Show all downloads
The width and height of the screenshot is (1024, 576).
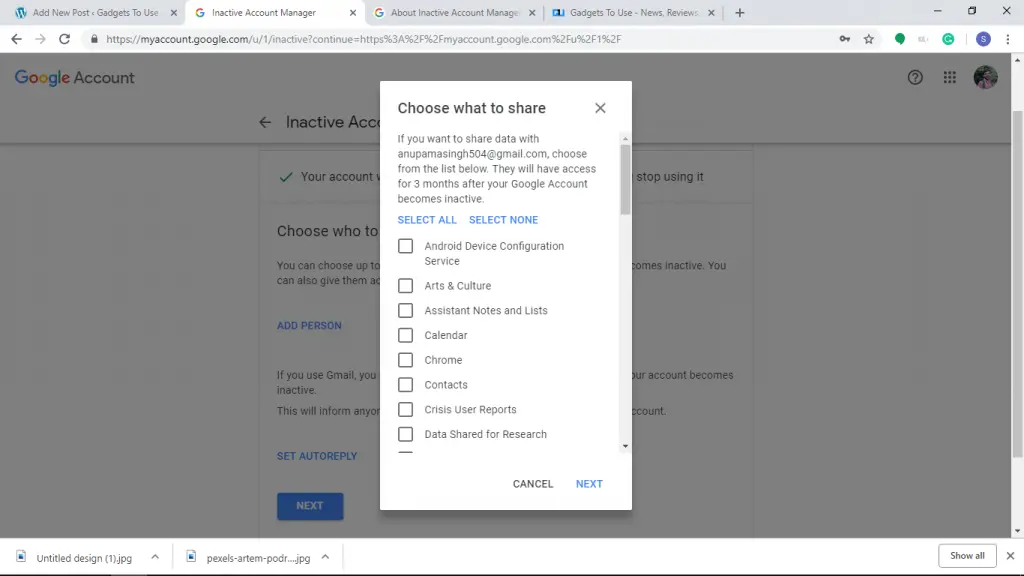coord(967,556)
